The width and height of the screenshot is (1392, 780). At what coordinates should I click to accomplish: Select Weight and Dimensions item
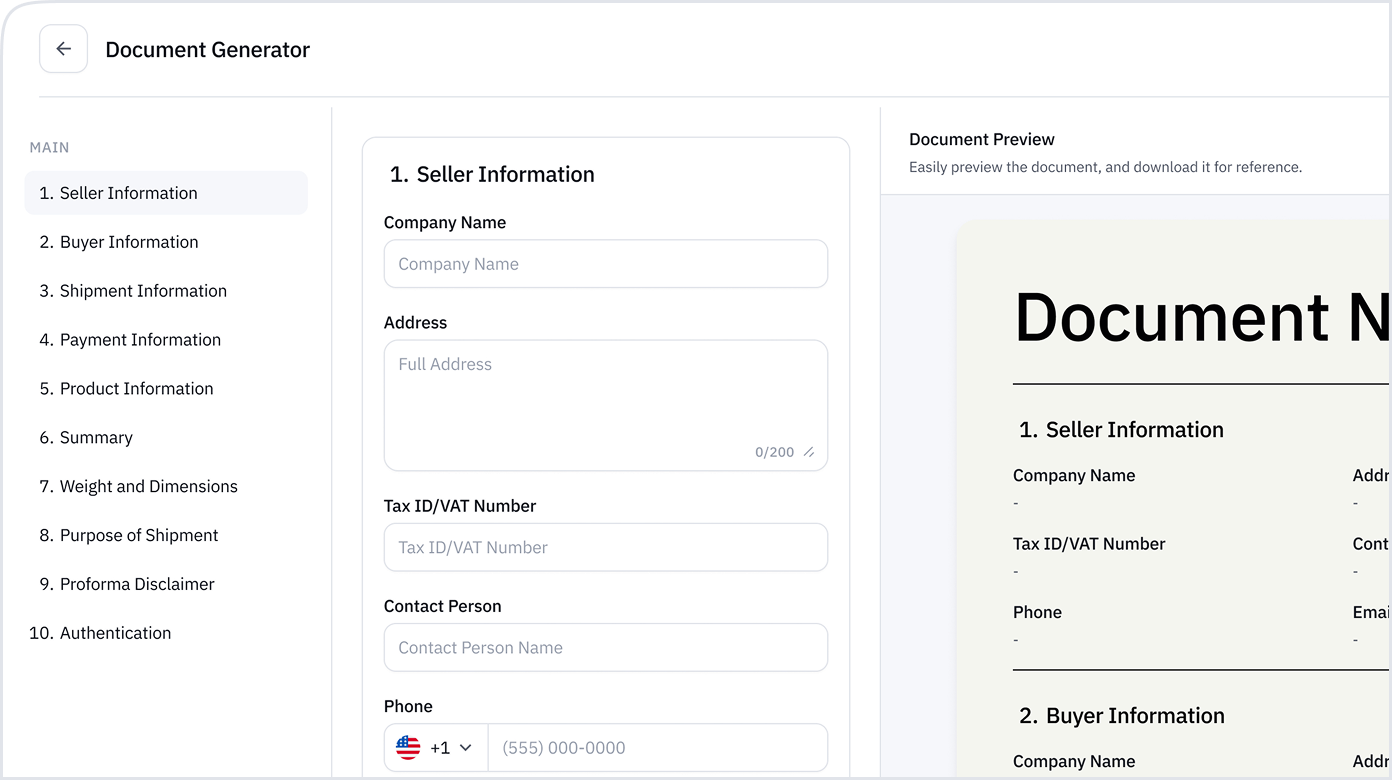(148, 487)
